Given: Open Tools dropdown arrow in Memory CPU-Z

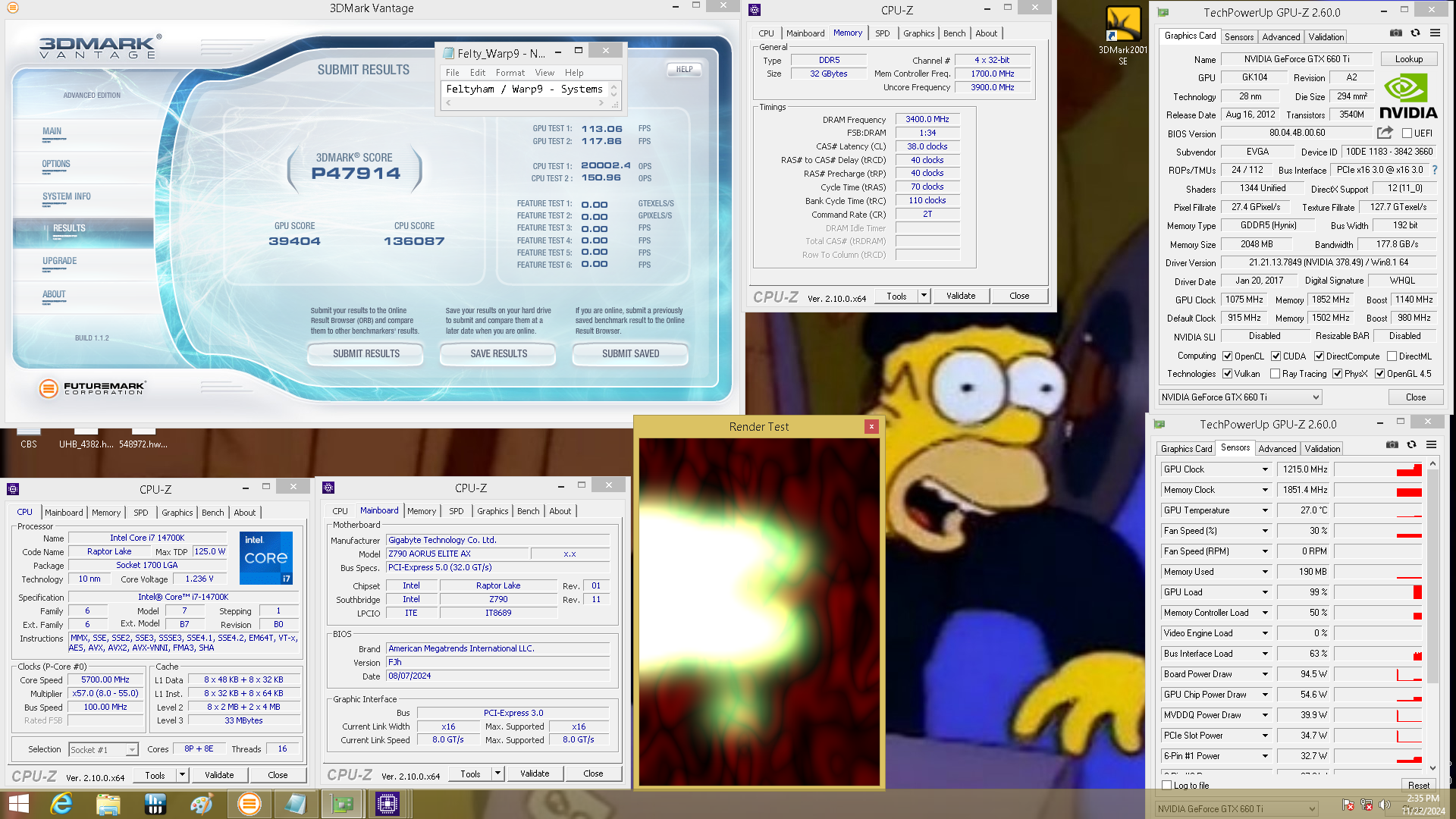Looking at the screenshot, I should (x=924, y=296).
